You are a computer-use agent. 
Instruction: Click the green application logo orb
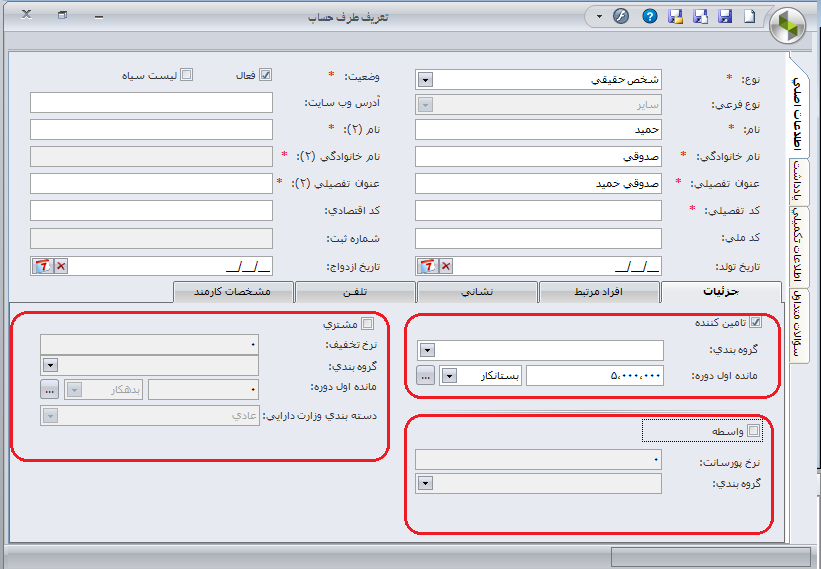[x=789, y=26]
